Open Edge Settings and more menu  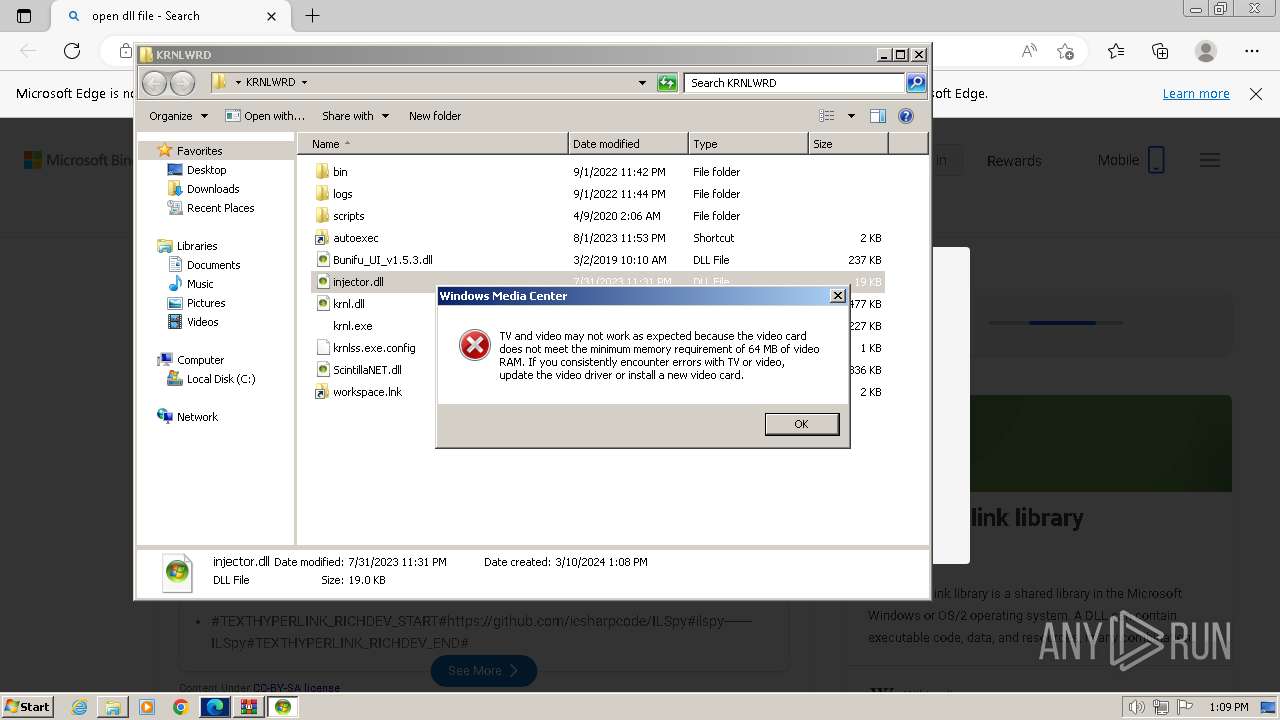[1252, 51]
